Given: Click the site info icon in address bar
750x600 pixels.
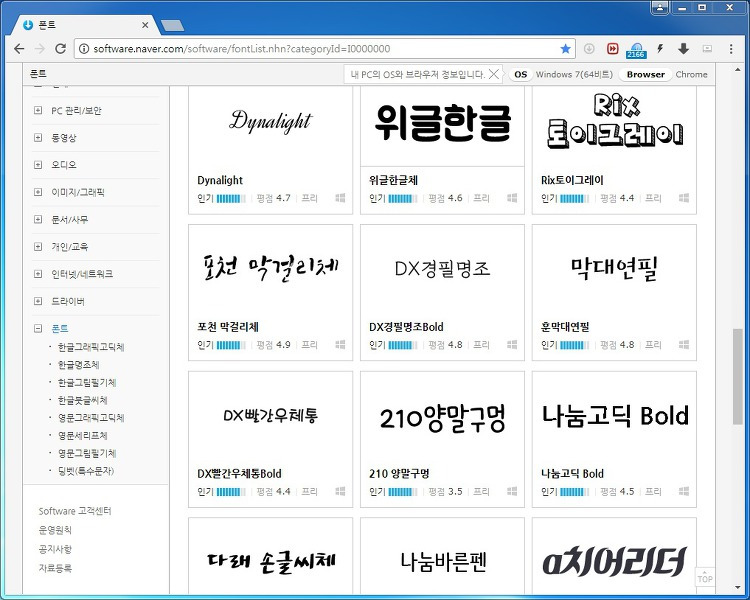Looking at the screenshot, I should tap(84, 49).
